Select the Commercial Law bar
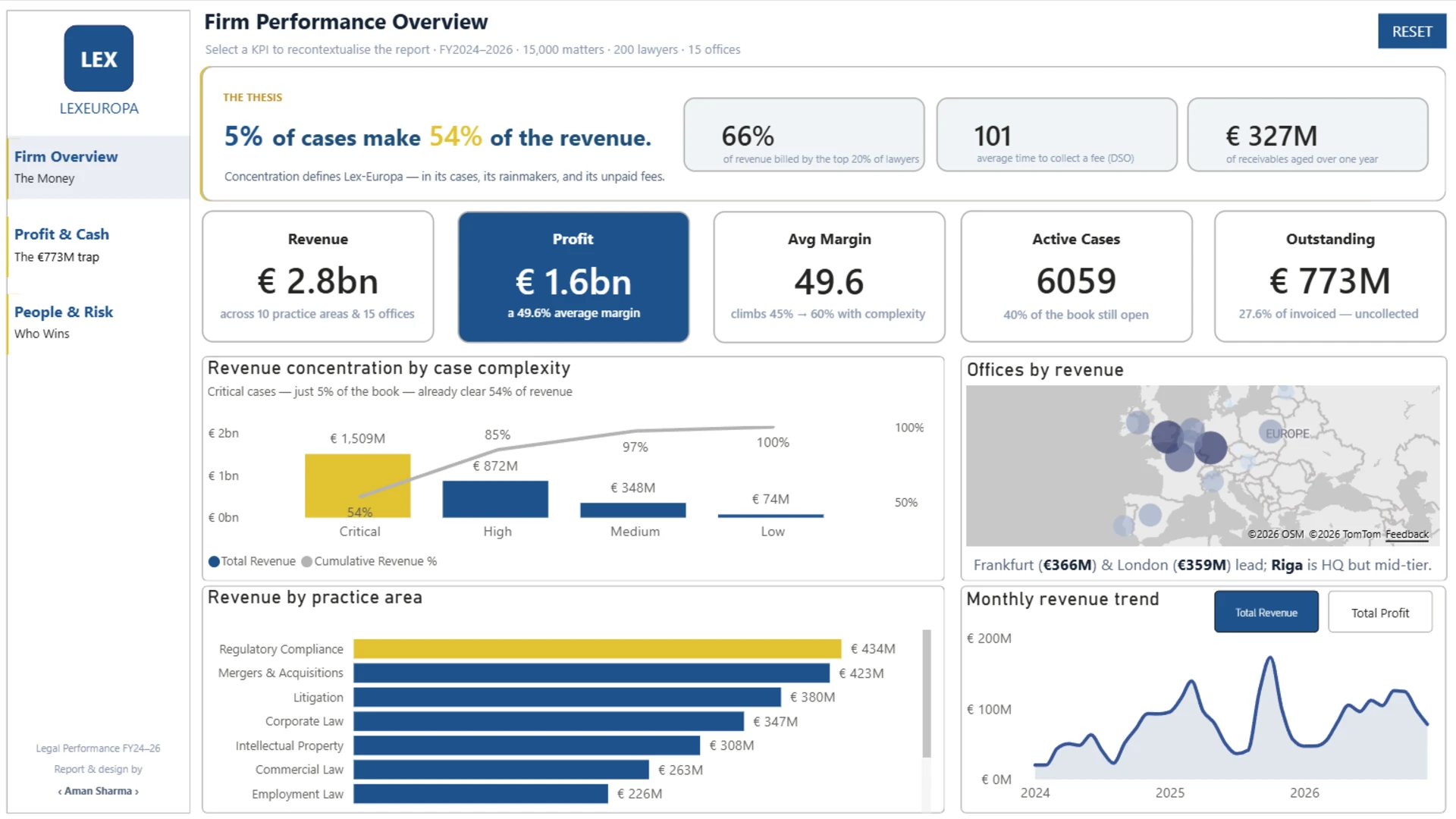The width and height of the screenshot is (1456, 819). [501, 770]
